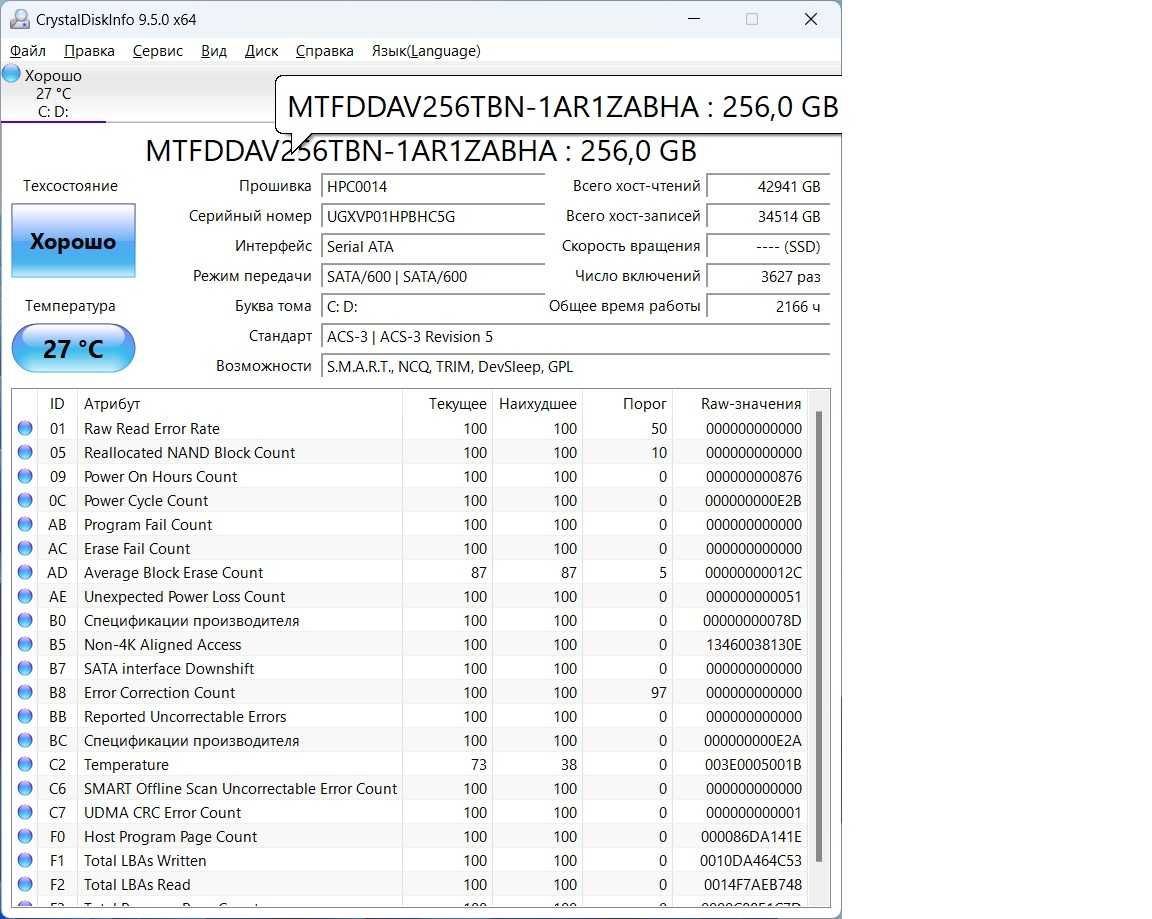Image resolution: width=1152 pixels, height=919 pixels.
Task: Open the Правка menu
Action: click(89, 51)
